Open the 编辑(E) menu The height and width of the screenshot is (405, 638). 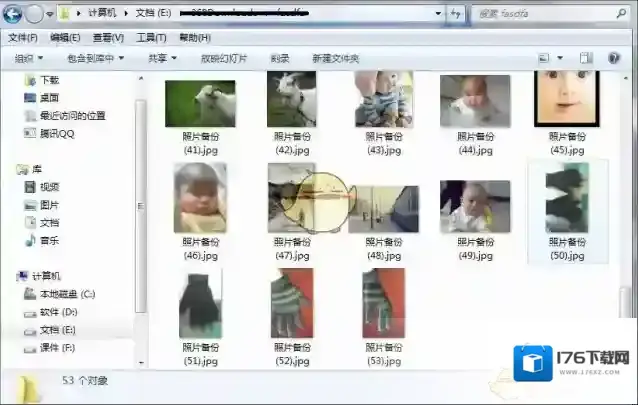65,38
